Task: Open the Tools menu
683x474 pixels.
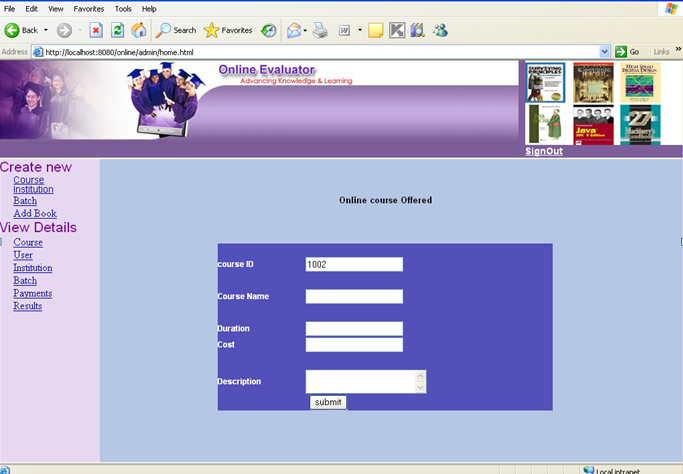Action: 123,9
